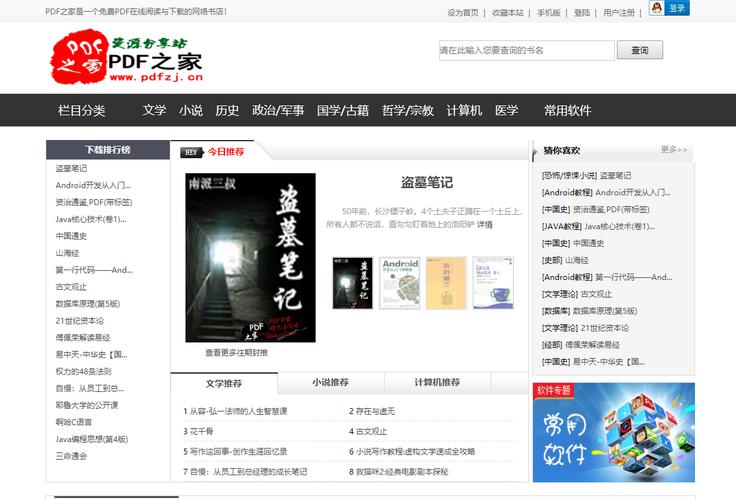Screen dimensions: 736x500
Task: Select the Java book cover thumbnail
Action: tap(493, 283)
